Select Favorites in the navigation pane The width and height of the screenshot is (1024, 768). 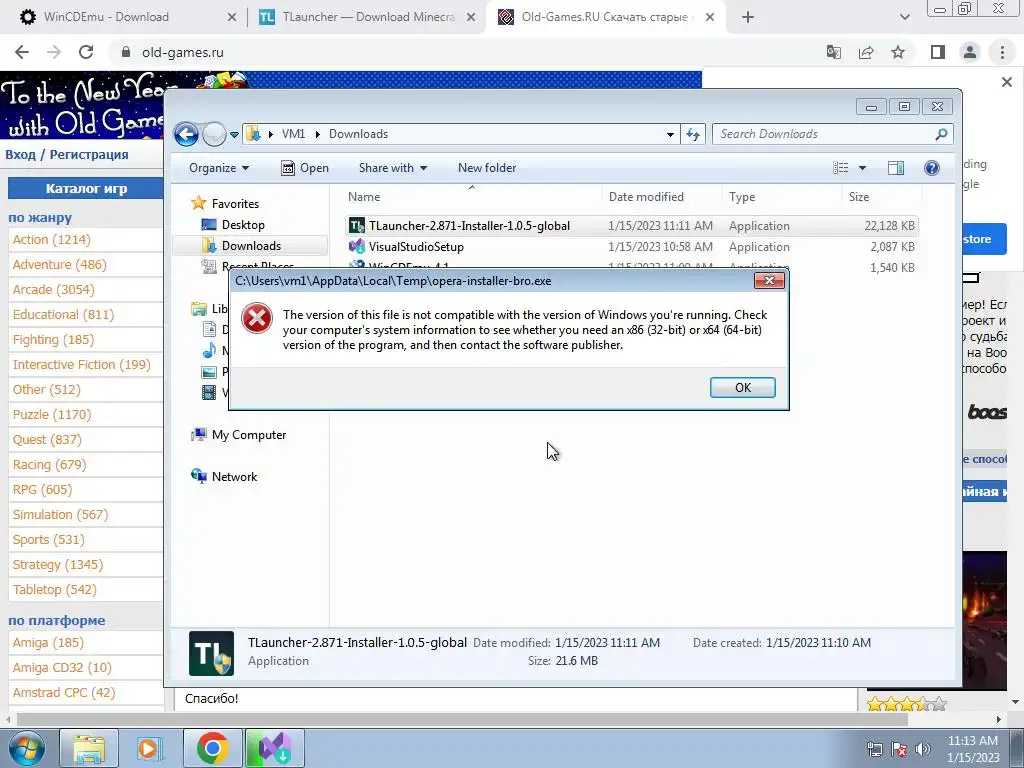point(235,204)
